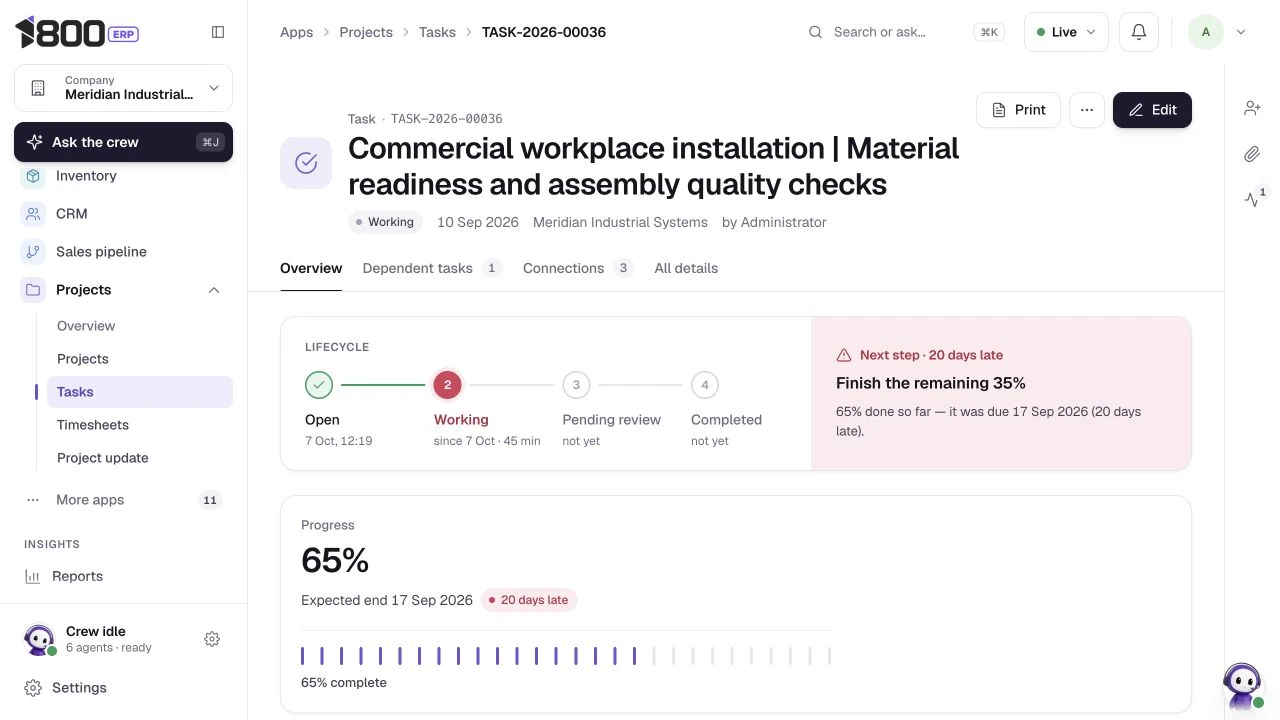Viewport: 1280px width, 720px height.
Task: Focus the Search or ask field
Action: coord(906,32)
